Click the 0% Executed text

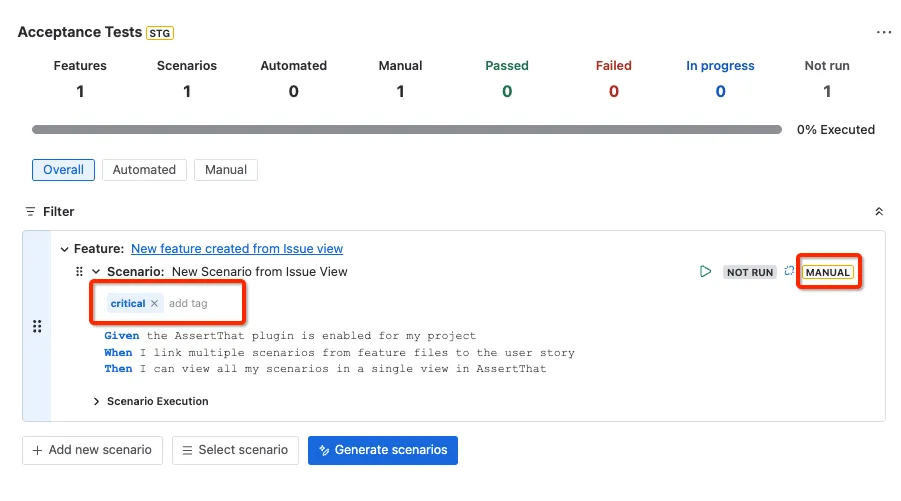point(835,130)
